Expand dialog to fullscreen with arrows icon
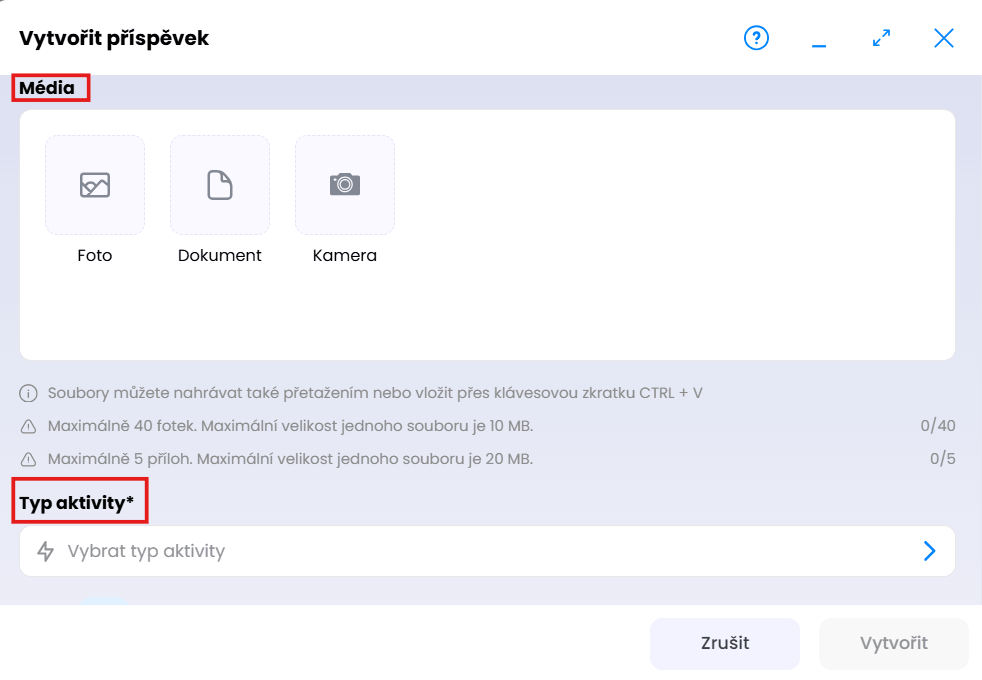The image size is (982, 680). [x=881, y=39]
